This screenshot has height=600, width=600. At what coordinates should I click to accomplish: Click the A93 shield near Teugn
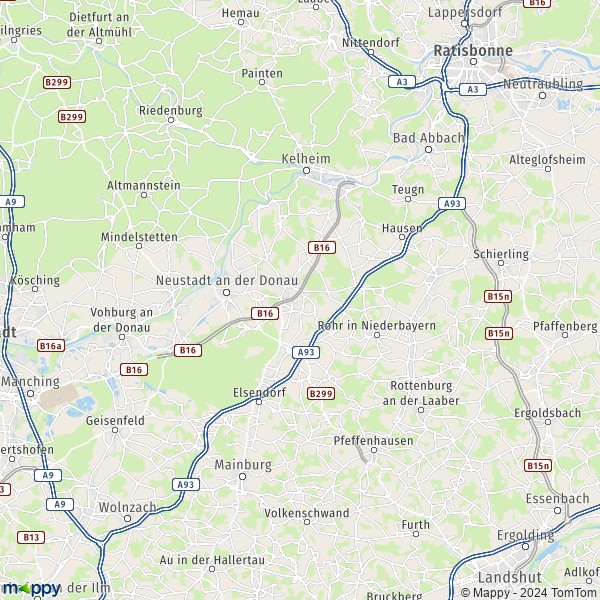point(452,204)
